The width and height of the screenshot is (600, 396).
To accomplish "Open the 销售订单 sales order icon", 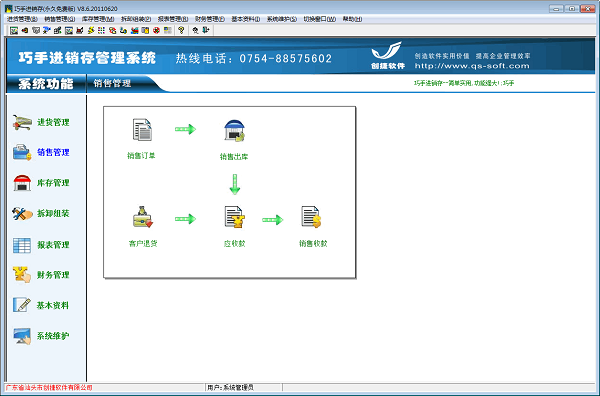I will pos(142,130).
